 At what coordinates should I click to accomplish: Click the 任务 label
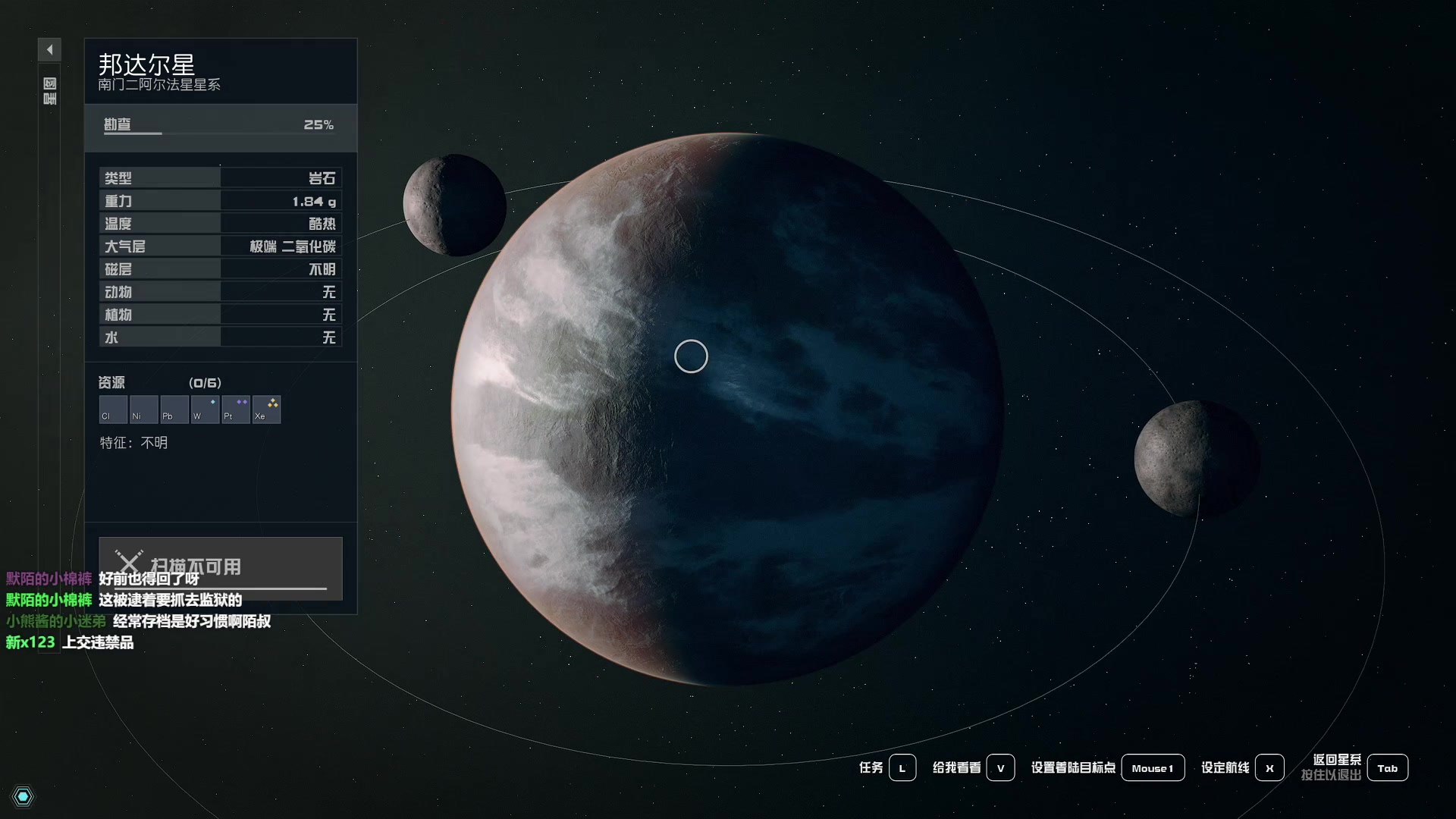[871, 767]
